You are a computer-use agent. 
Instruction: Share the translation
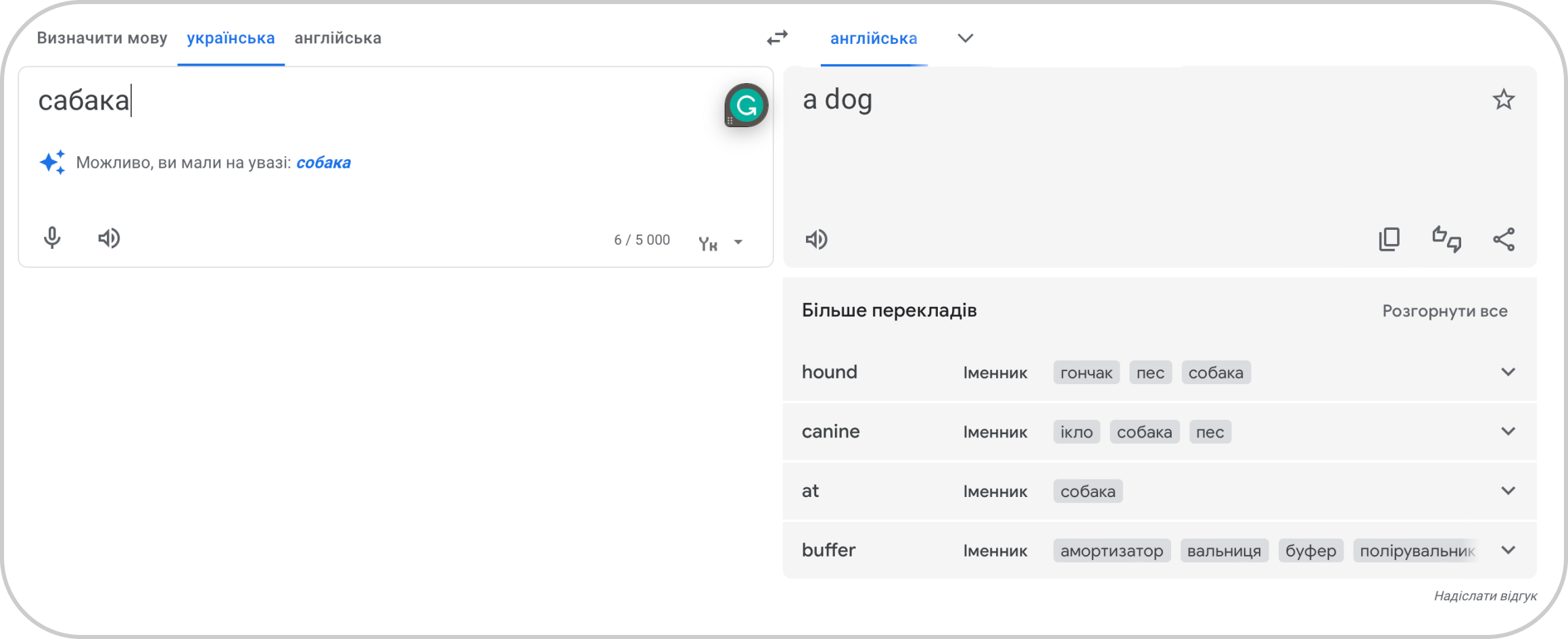pyautogui.click(x=1504, y=239)
